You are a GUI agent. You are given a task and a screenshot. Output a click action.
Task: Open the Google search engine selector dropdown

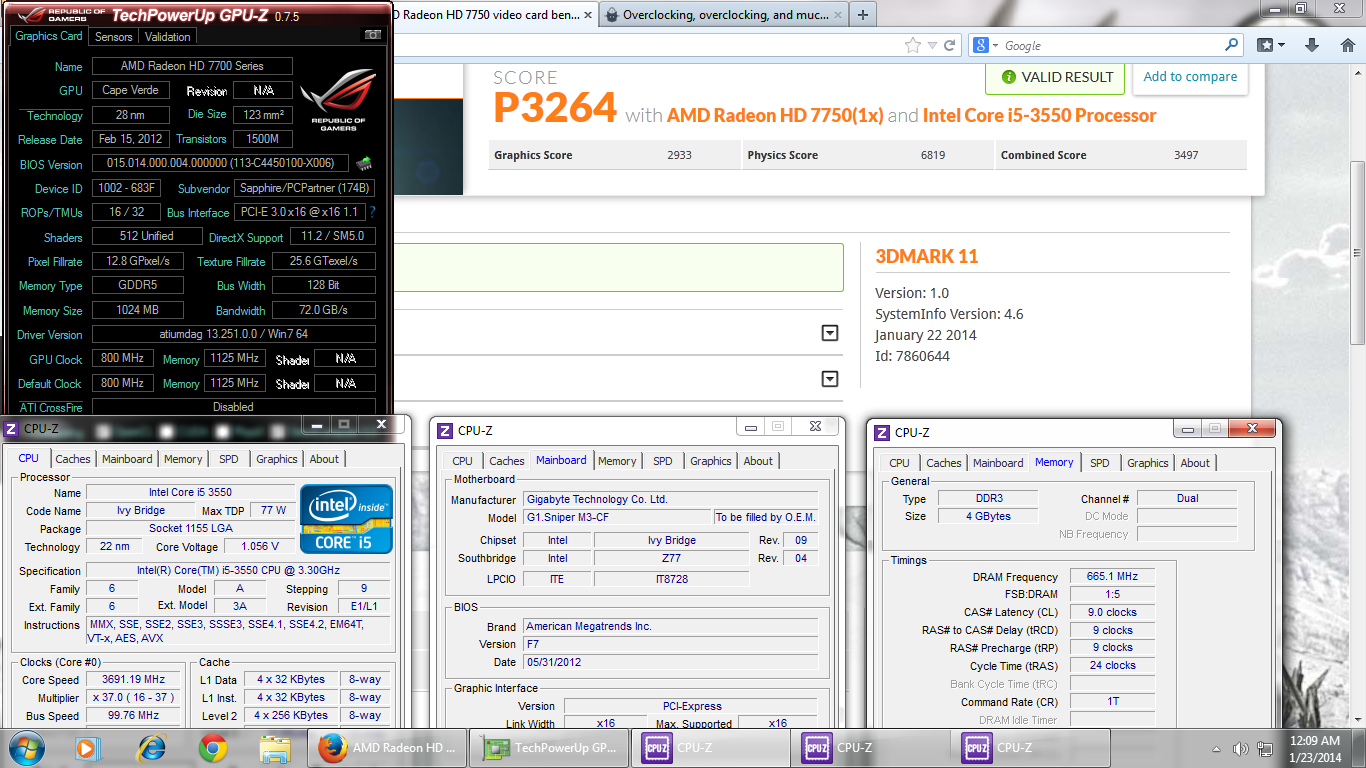987,45
